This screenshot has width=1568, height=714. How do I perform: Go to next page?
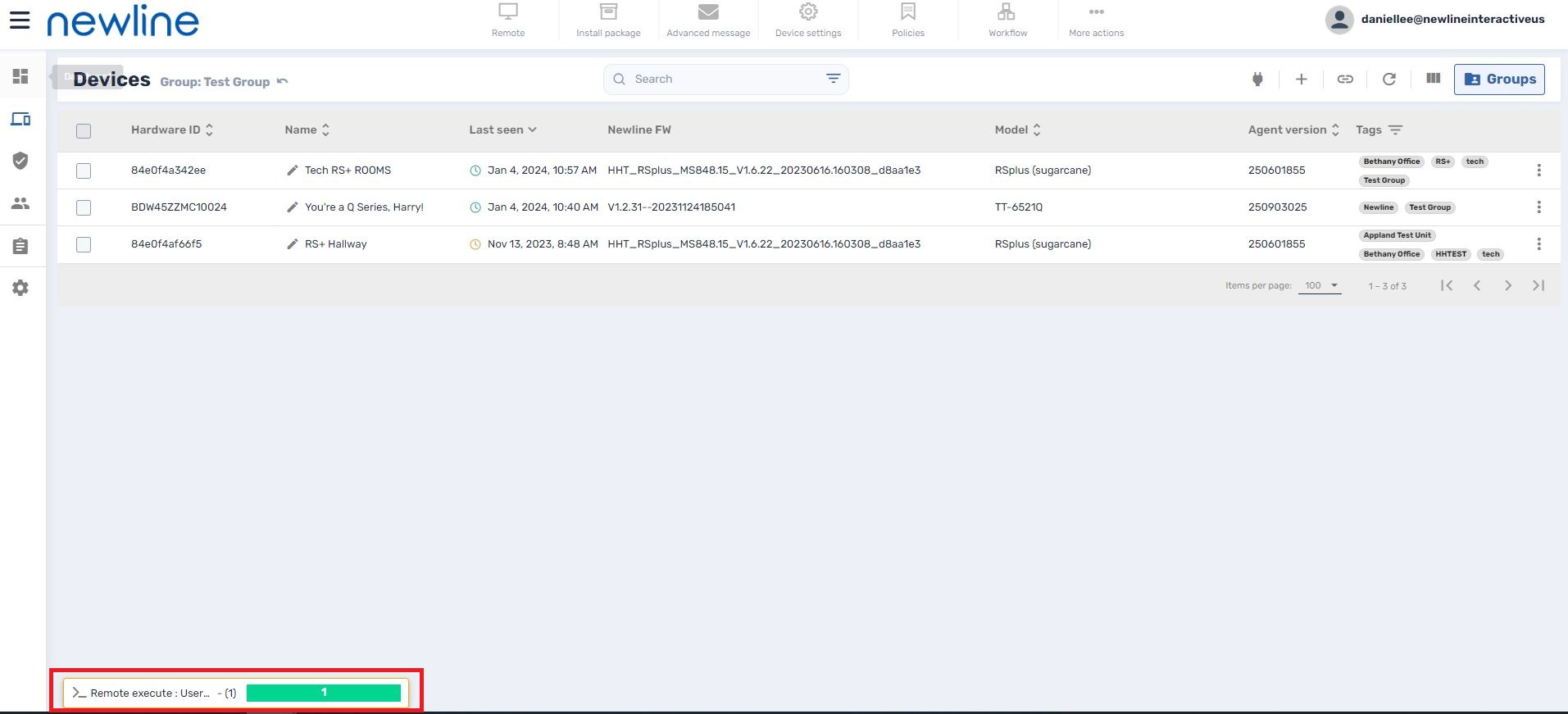pyautogui.click(x=1508, y=285)
